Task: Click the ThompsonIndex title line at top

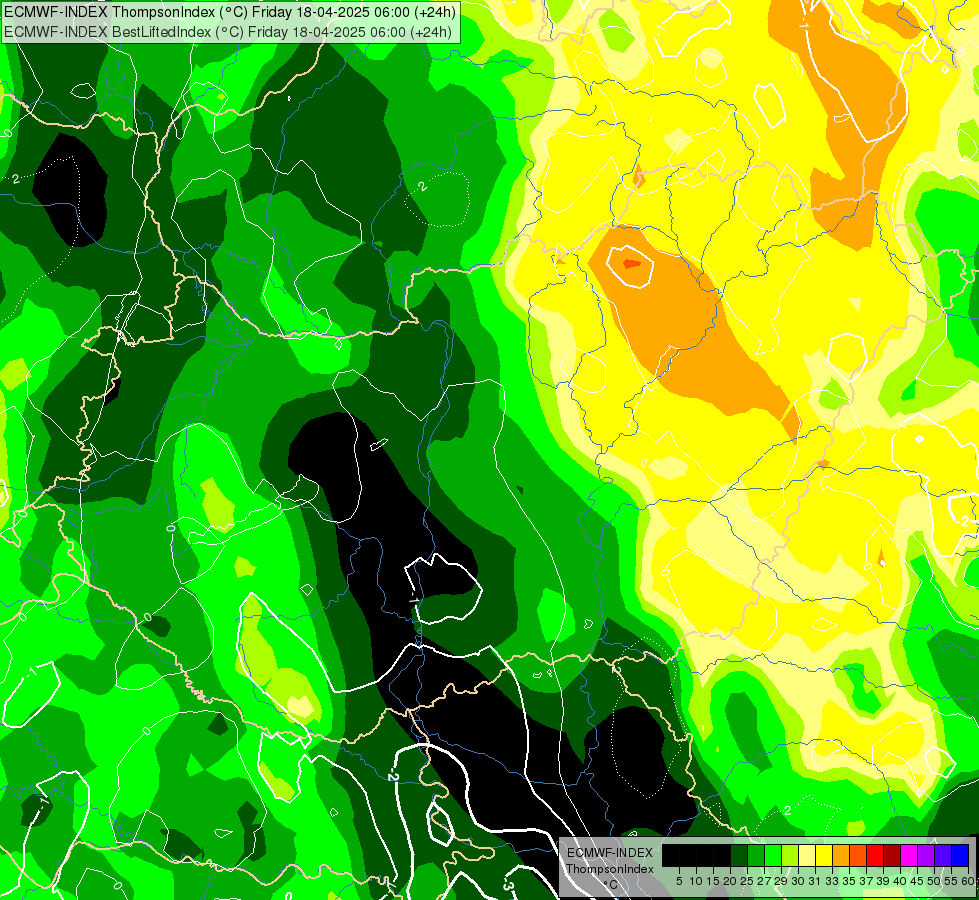Action: pyautogui.click(x=229, y=11)
